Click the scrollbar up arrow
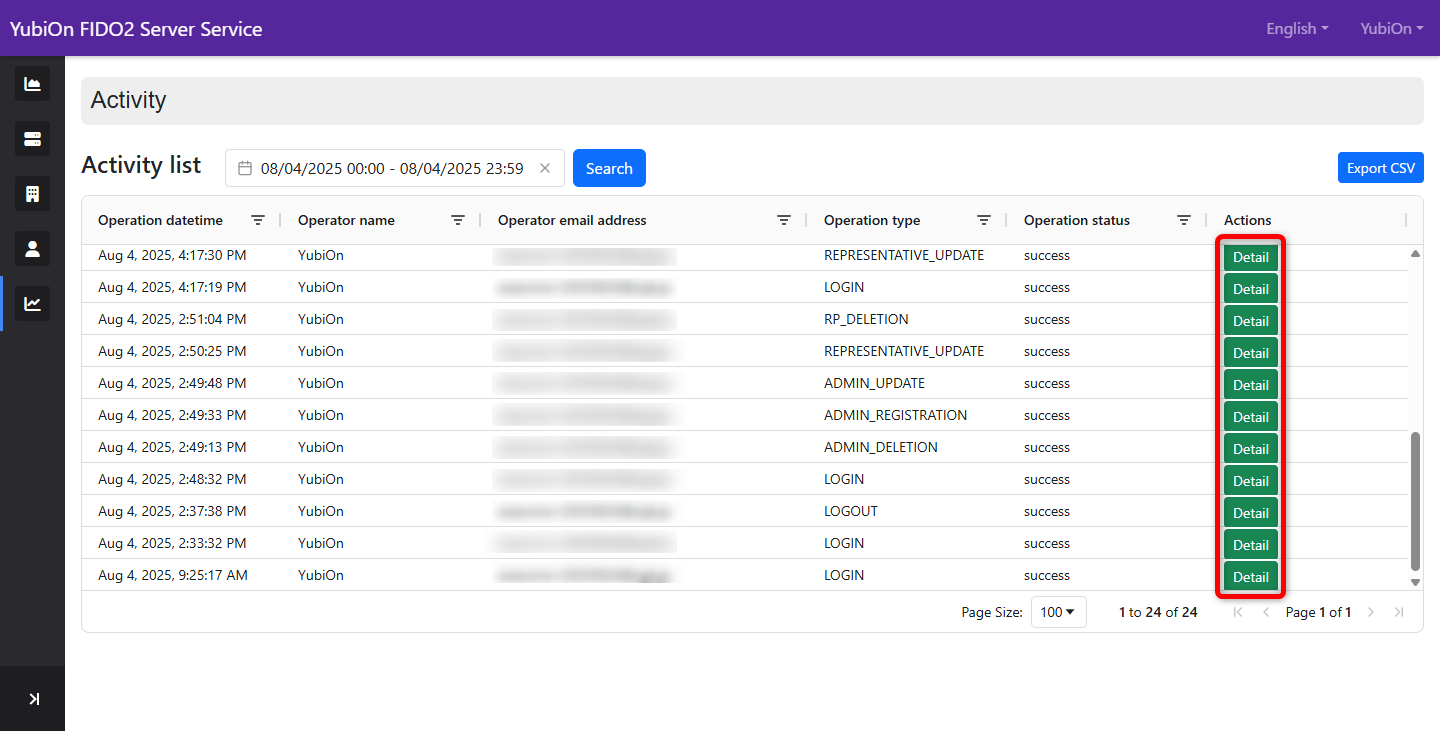 click(1415, 254)
